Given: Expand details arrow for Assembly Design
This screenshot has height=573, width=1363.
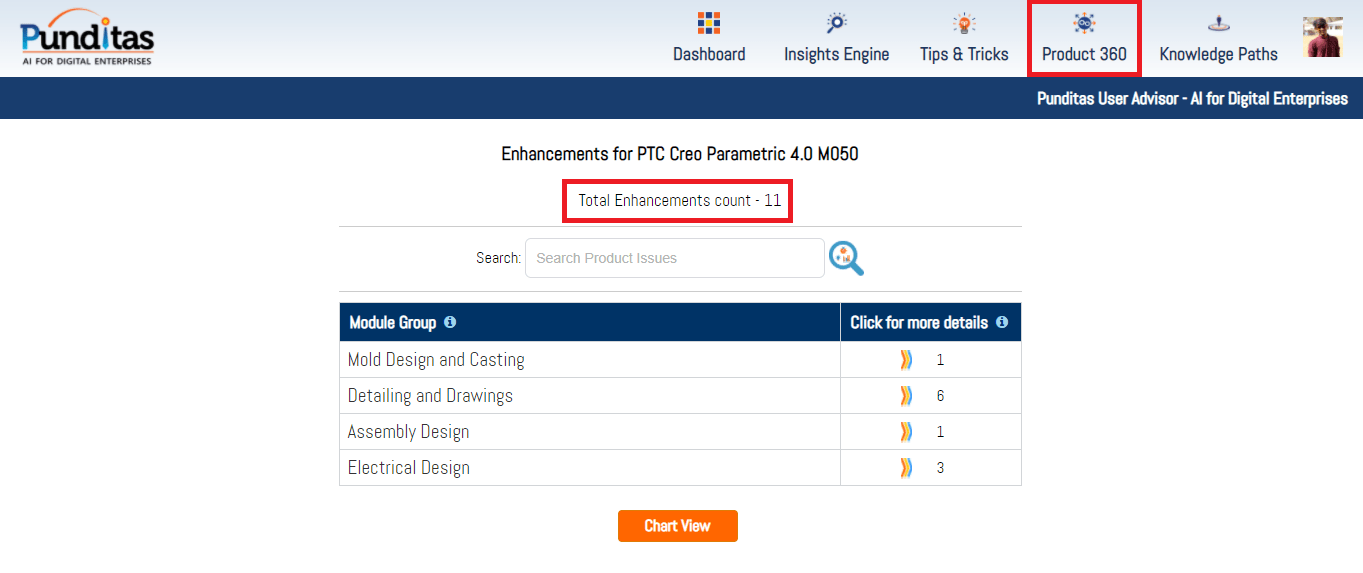Looking at the screenshot, I should (x=906, y=432).
